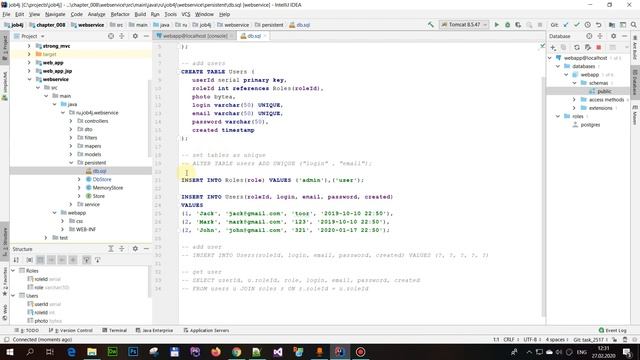Collapse the webservice module folder
640x360 pixels.
click(29, 79)
